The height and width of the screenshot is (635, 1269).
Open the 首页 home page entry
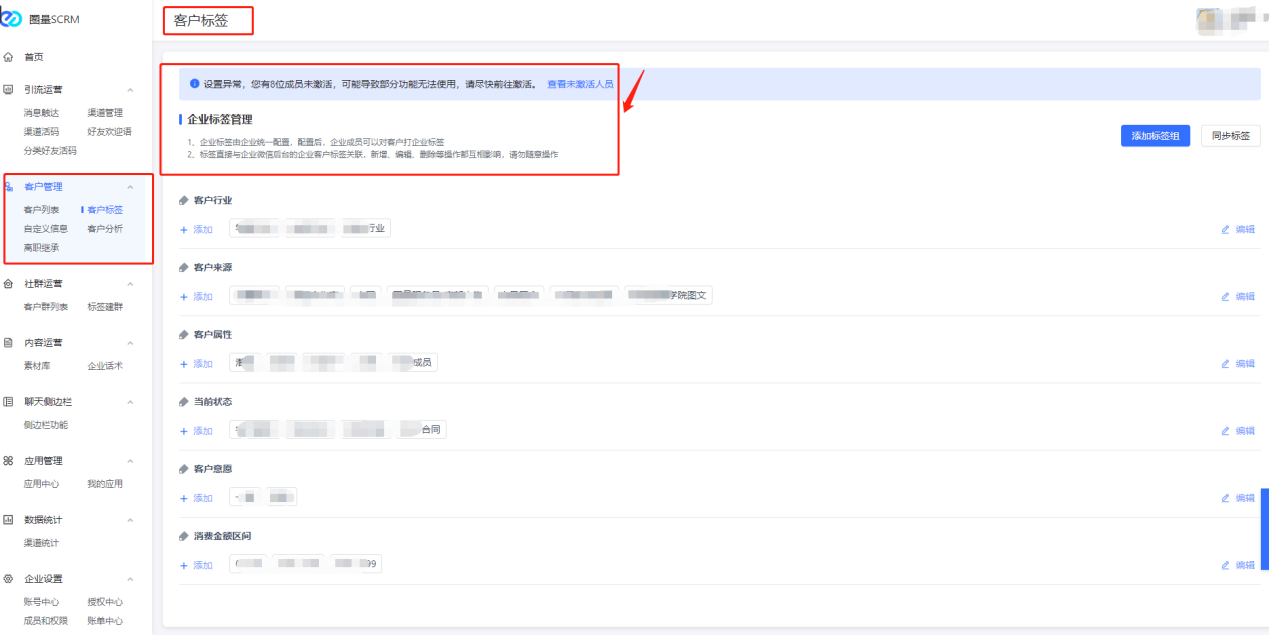(x=33, y=57)
